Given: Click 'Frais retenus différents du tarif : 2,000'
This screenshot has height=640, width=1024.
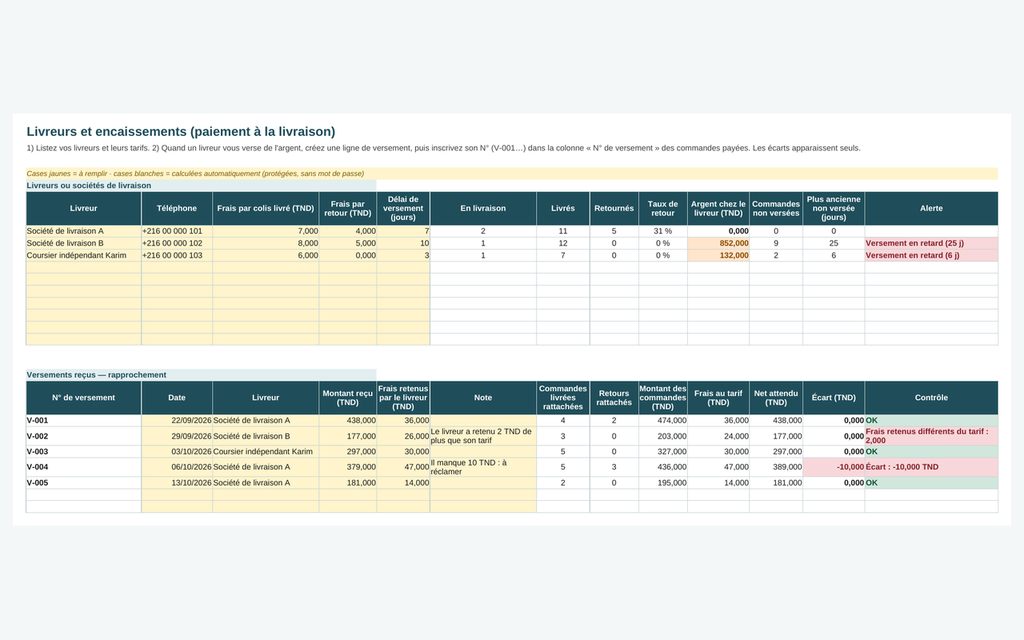Looking at the screenshot, I should 931,436.
